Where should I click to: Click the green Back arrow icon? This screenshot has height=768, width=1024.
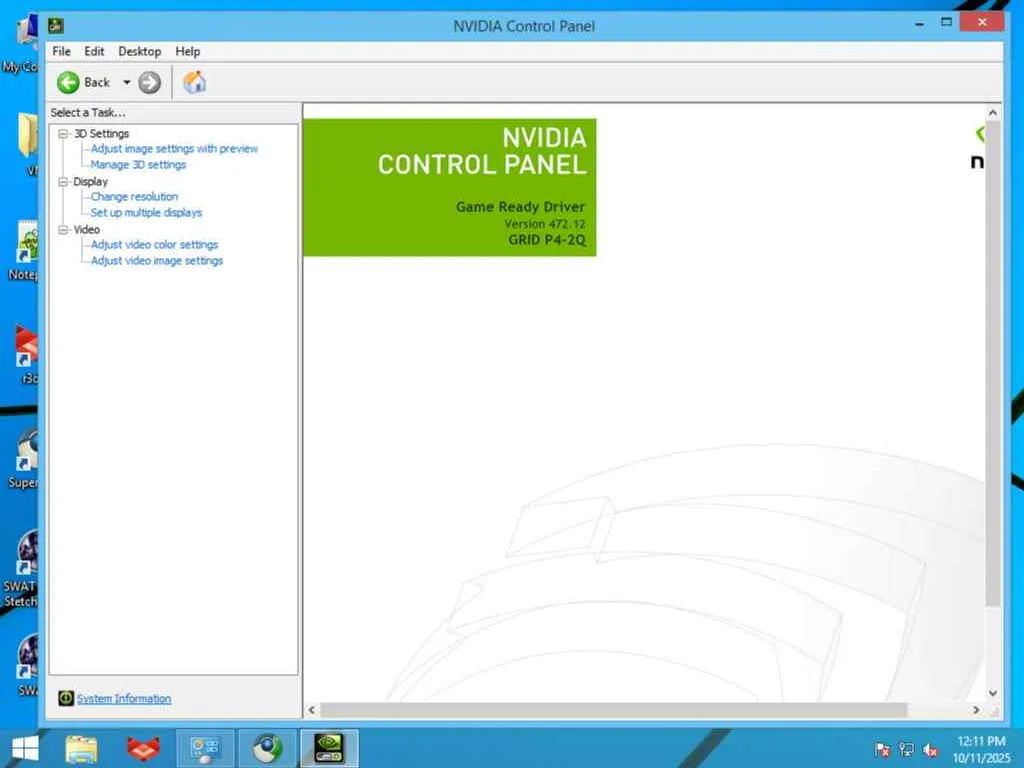tap(68, 83)
